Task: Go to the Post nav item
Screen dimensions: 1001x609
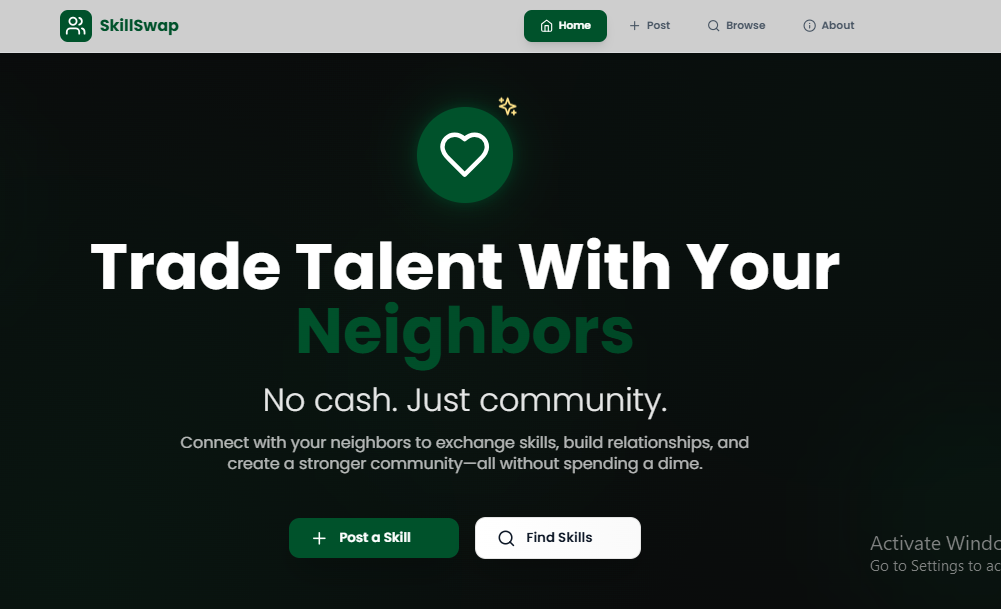Action: coord(649,26)
